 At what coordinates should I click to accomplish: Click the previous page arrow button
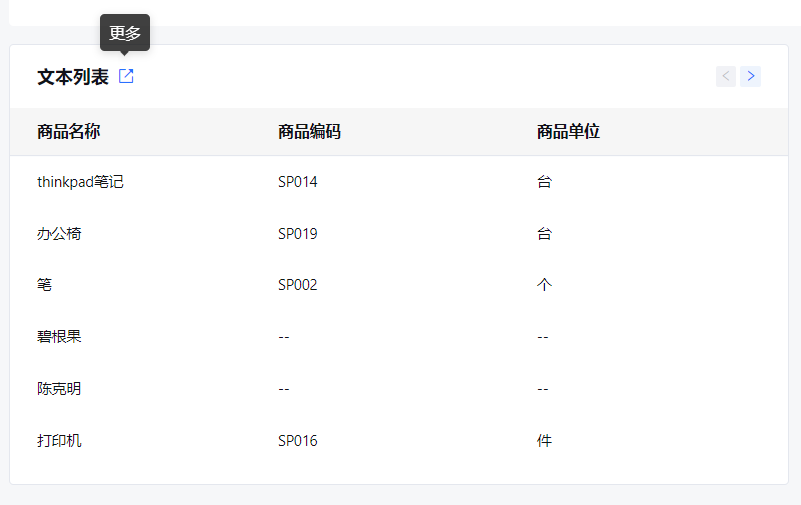pos(725,77)
